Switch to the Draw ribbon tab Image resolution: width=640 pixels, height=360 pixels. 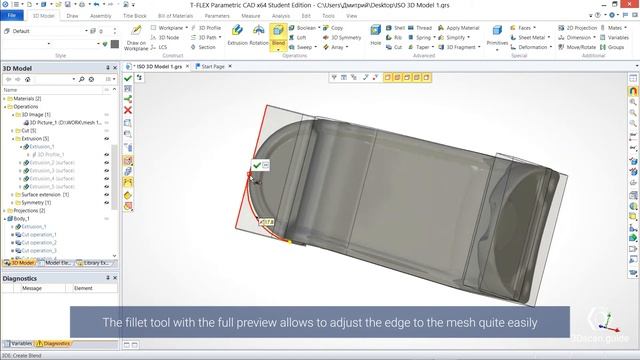click(72, 16)
